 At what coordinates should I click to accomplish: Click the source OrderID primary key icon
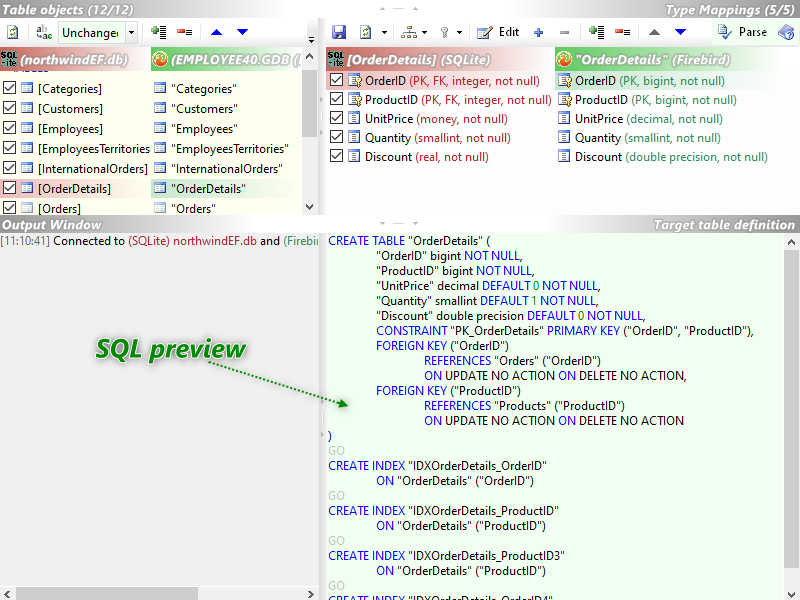tap(355, 81)
